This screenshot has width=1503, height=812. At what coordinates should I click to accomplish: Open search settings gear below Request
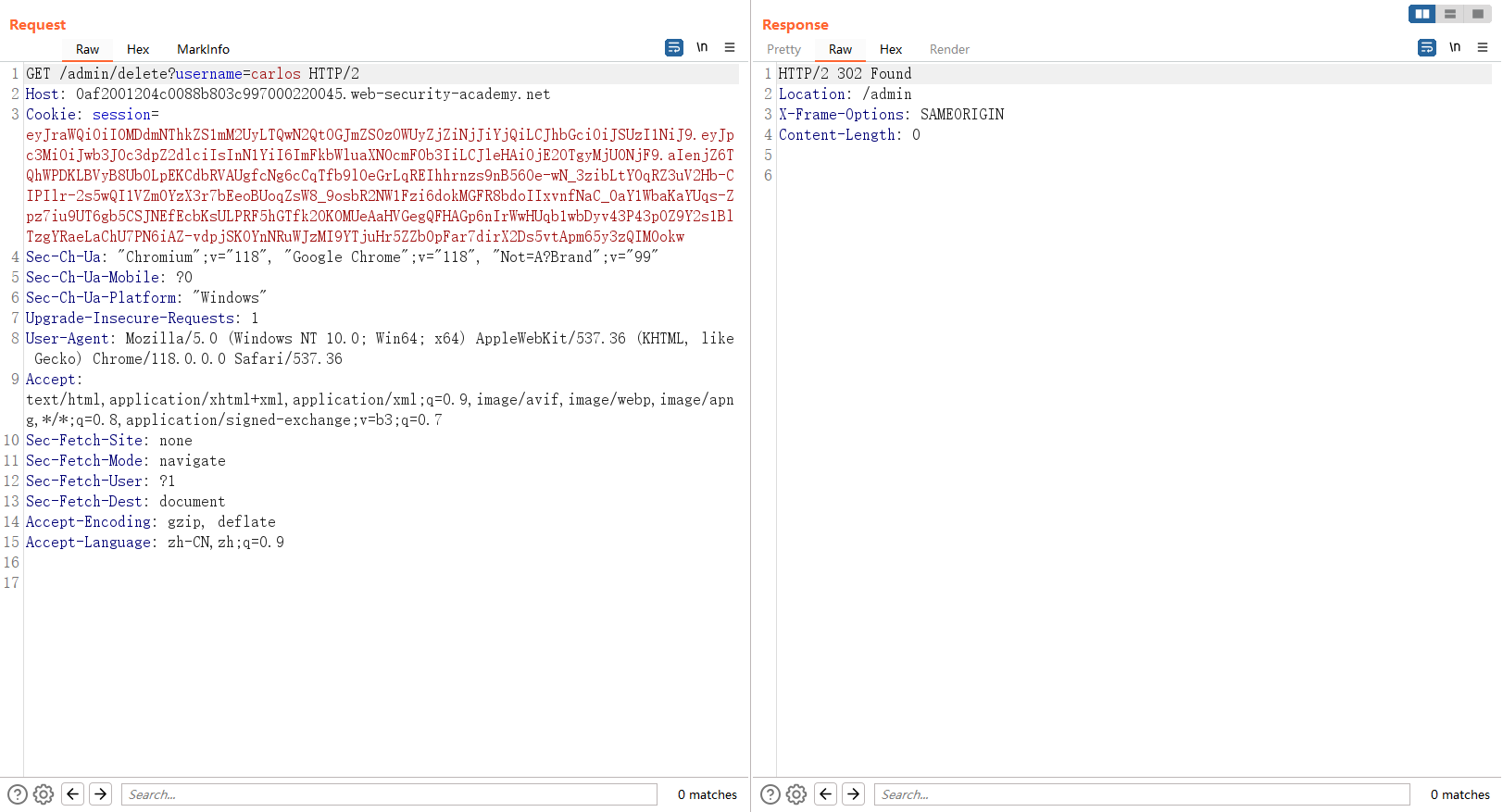[x=44, y=794]
